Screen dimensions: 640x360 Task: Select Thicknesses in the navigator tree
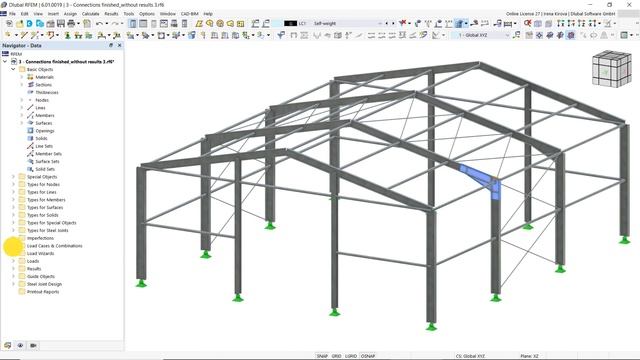click(47, 92)
